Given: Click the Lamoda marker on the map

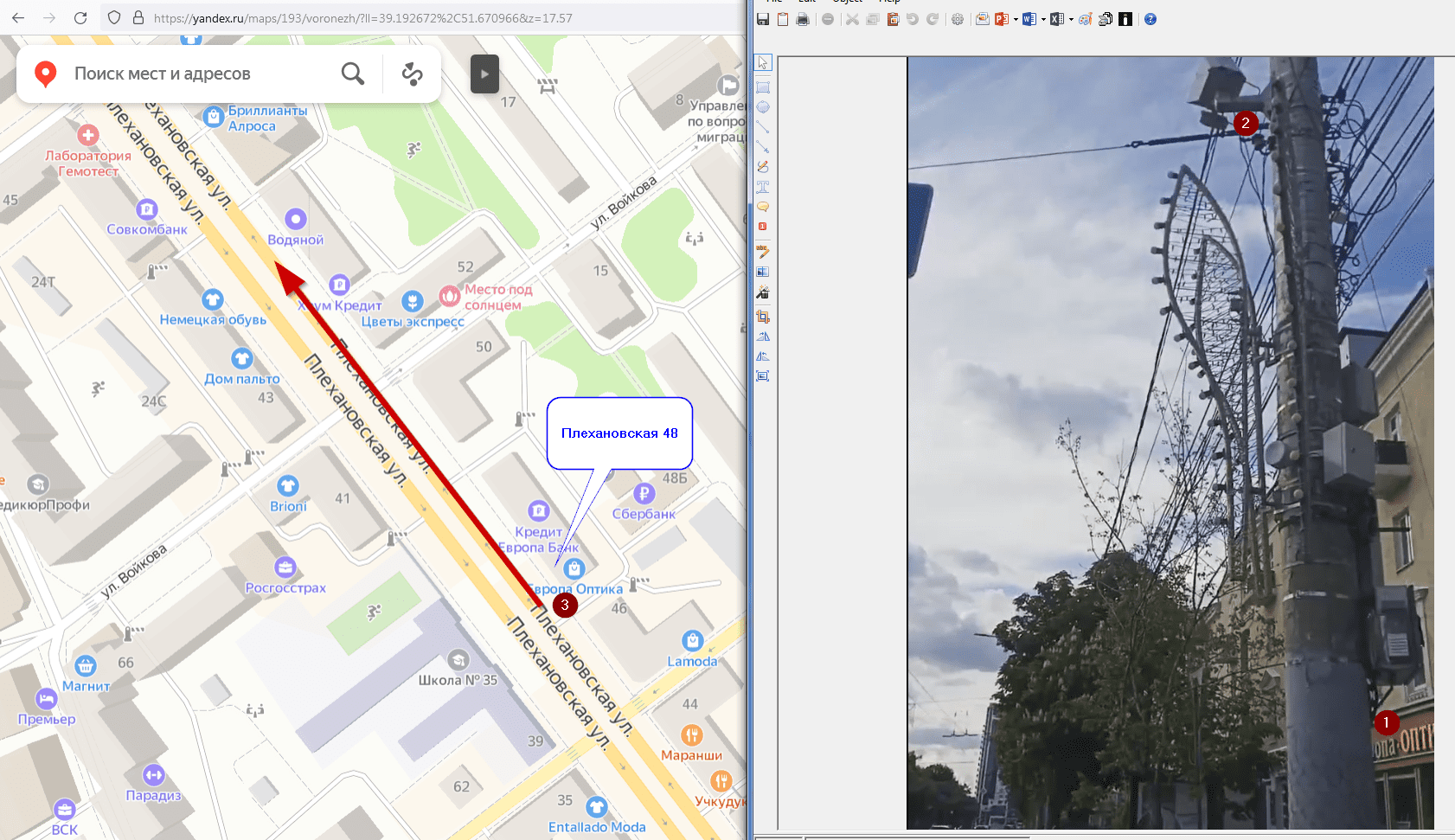Looking at the screenshot, I should pos(692,641).
